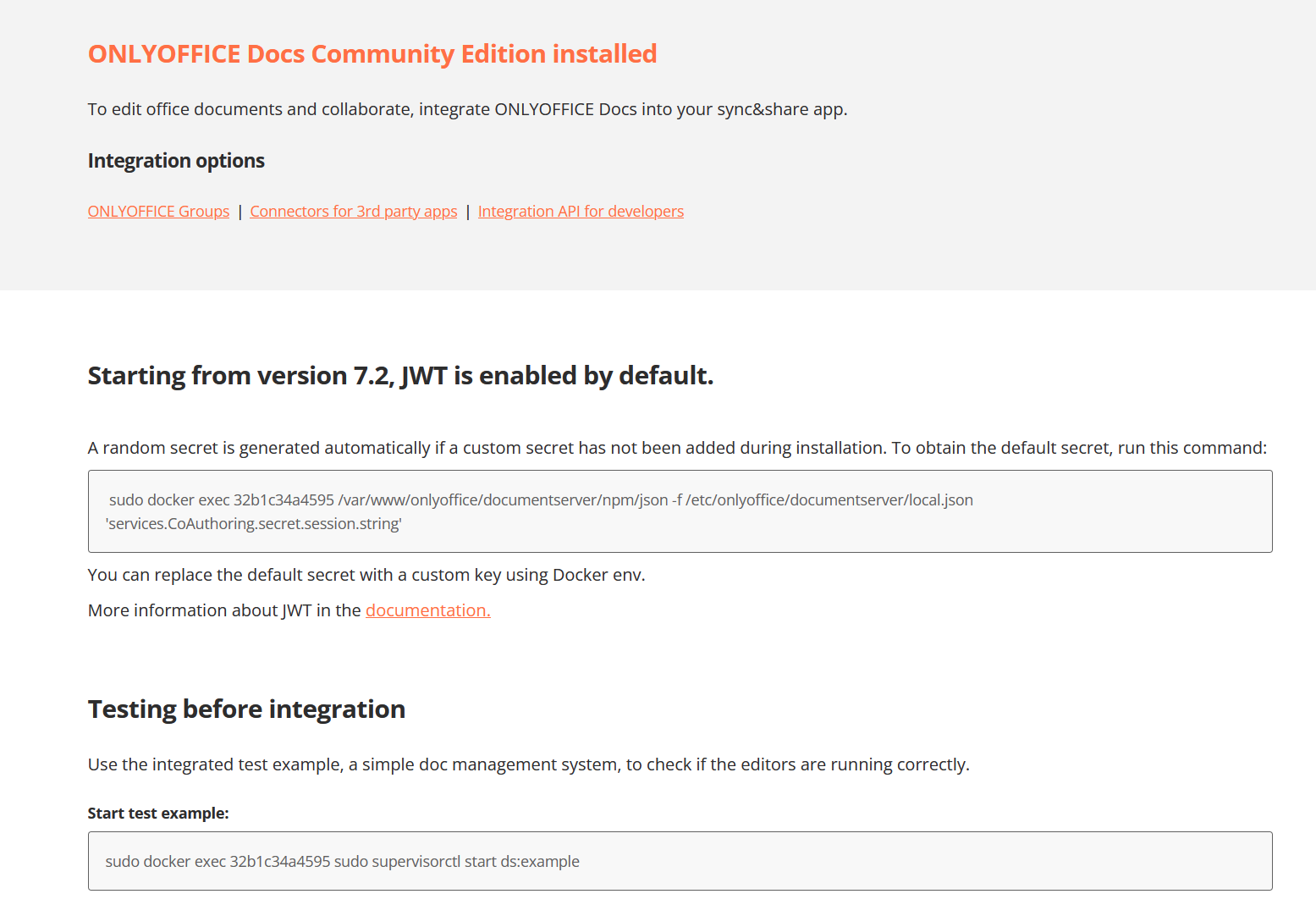
Task: Click the 'services.CoAuthoring.secret.session.string' line
Action: point(253,524)
